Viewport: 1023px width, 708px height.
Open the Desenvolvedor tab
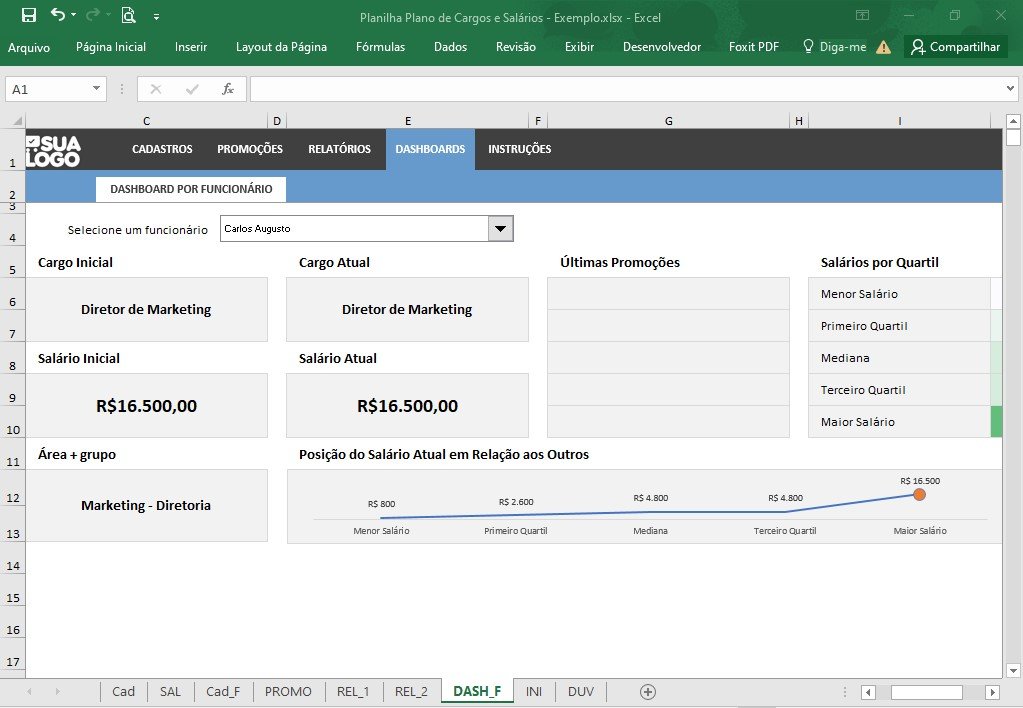pyautogui.click(x=662, y=47)
